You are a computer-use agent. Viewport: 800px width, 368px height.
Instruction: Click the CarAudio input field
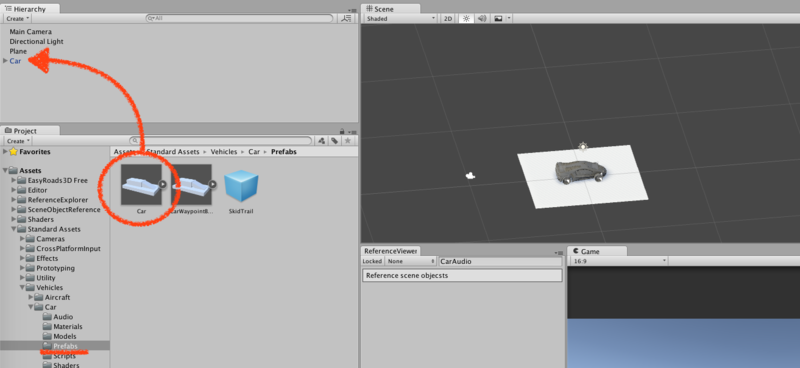coord(500,261)
